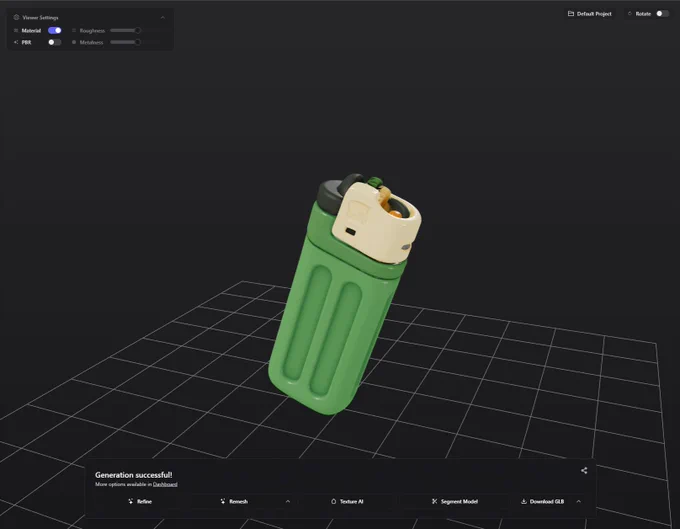Click the Roughness label icon

pyautogui.click(x=74, y=30)
